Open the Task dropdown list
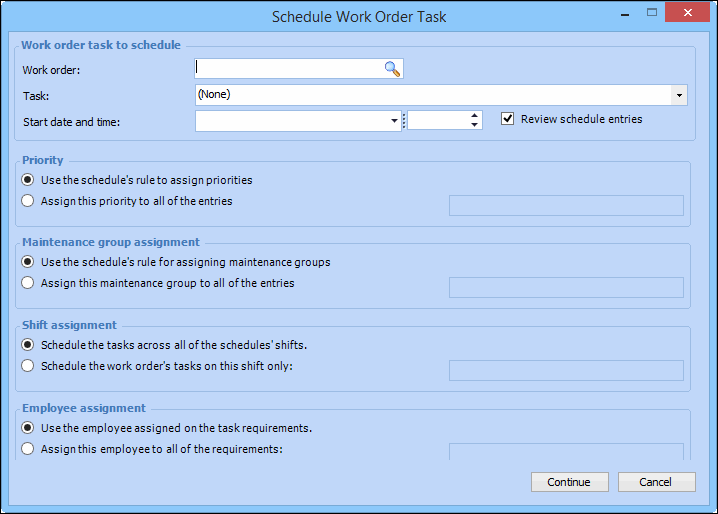Screen dimensions: 718x514 (679, 95)
